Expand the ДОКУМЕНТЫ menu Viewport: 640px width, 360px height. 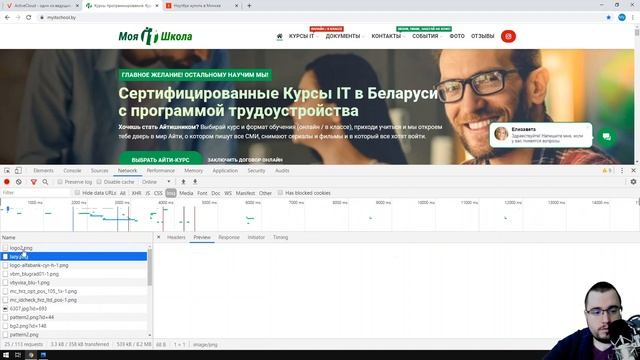pyautogui.click(x=344, y=36)
